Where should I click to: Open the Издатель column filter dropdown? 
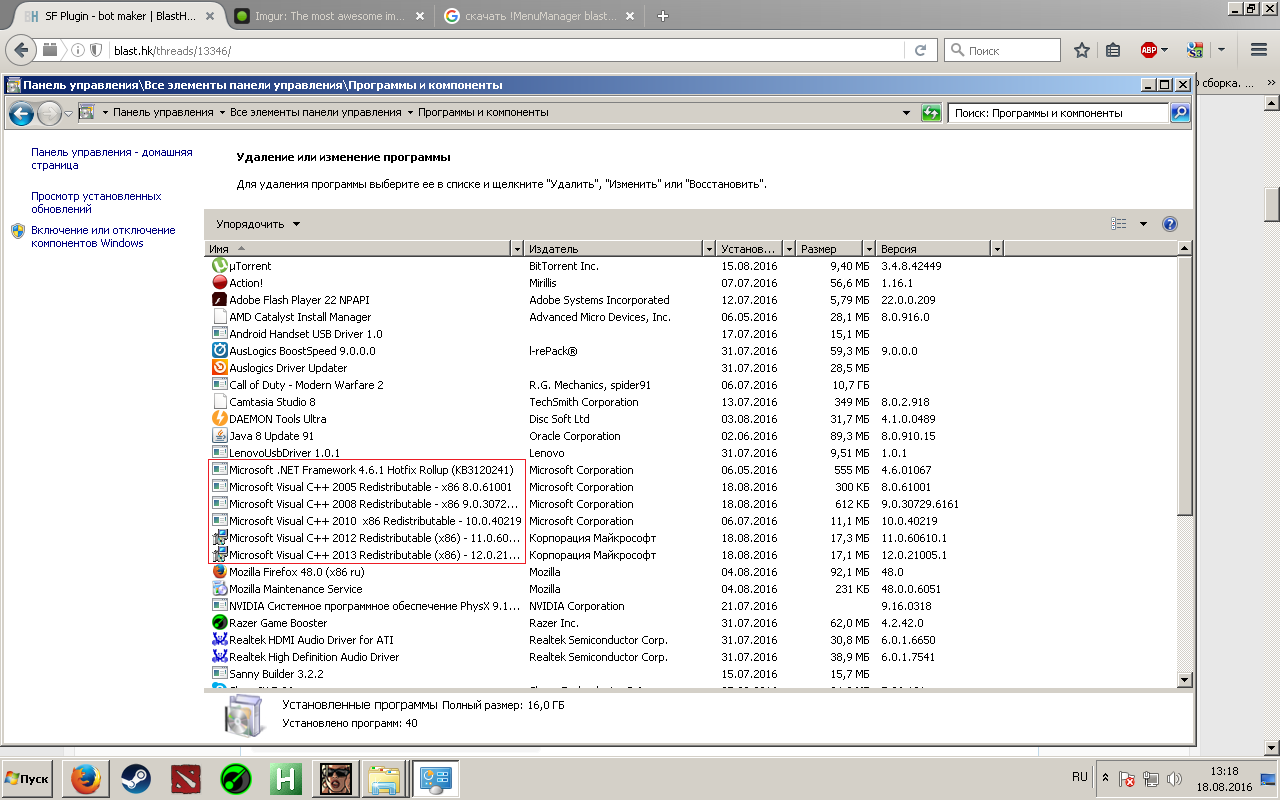pyautogui.click(x=709, y=249)
